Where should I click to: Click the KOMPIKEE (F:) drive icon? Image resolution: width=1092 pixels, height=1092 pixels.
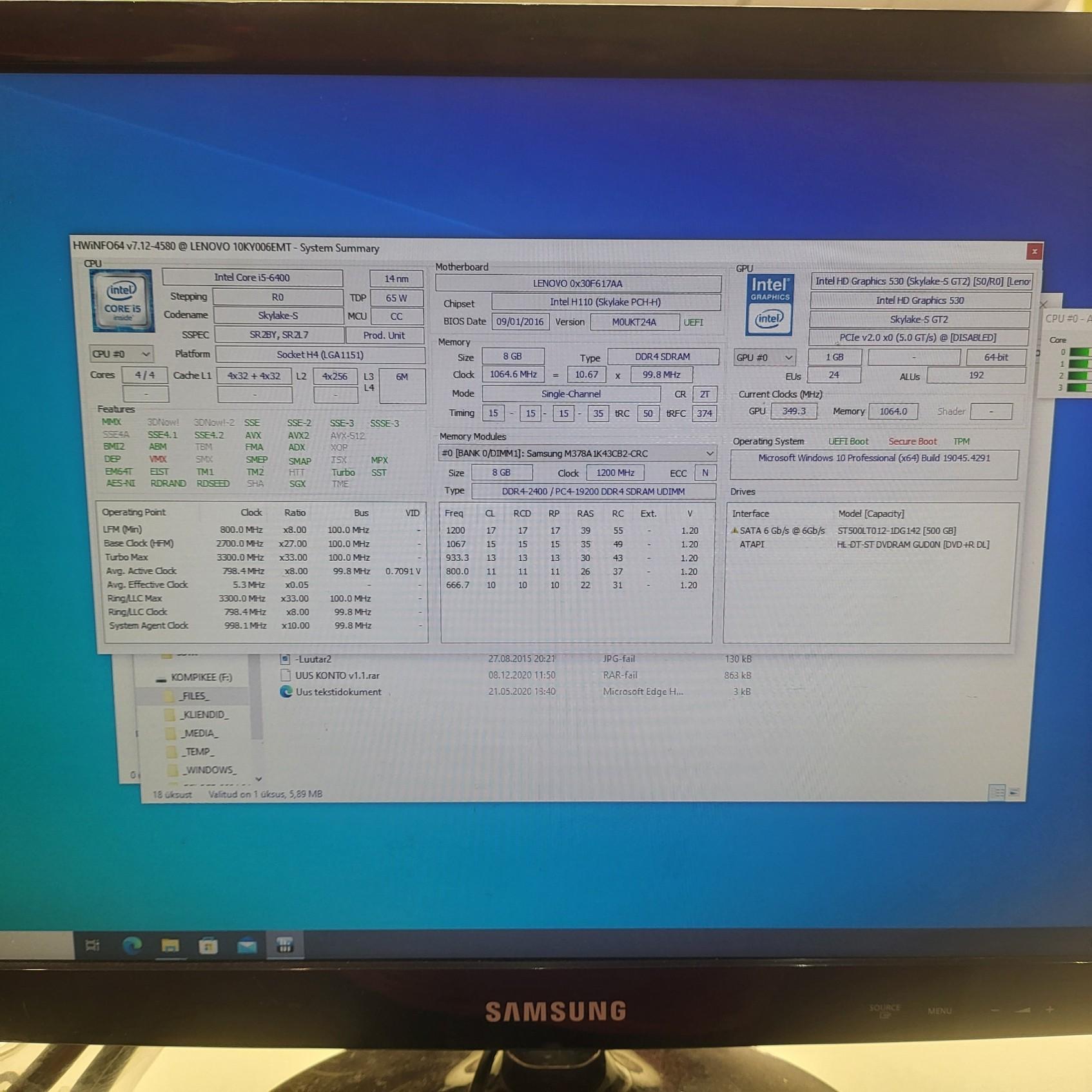161,678
